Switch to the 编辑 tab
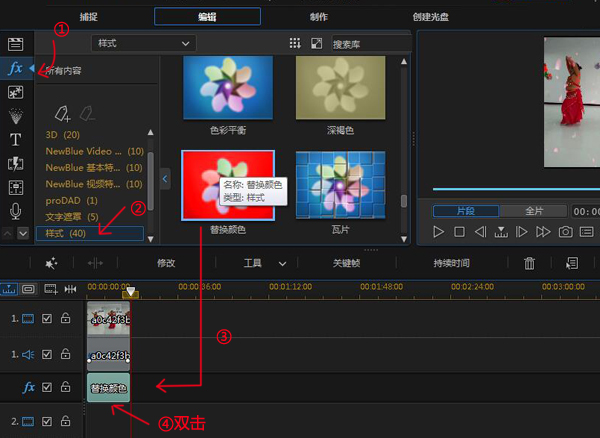The height and width of the screenshot is (438, 600). click(207, 17)
